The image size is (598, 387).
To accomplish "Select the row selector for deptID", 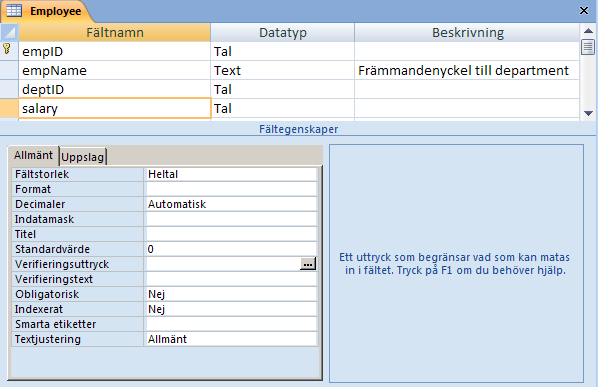I will 9,89.
